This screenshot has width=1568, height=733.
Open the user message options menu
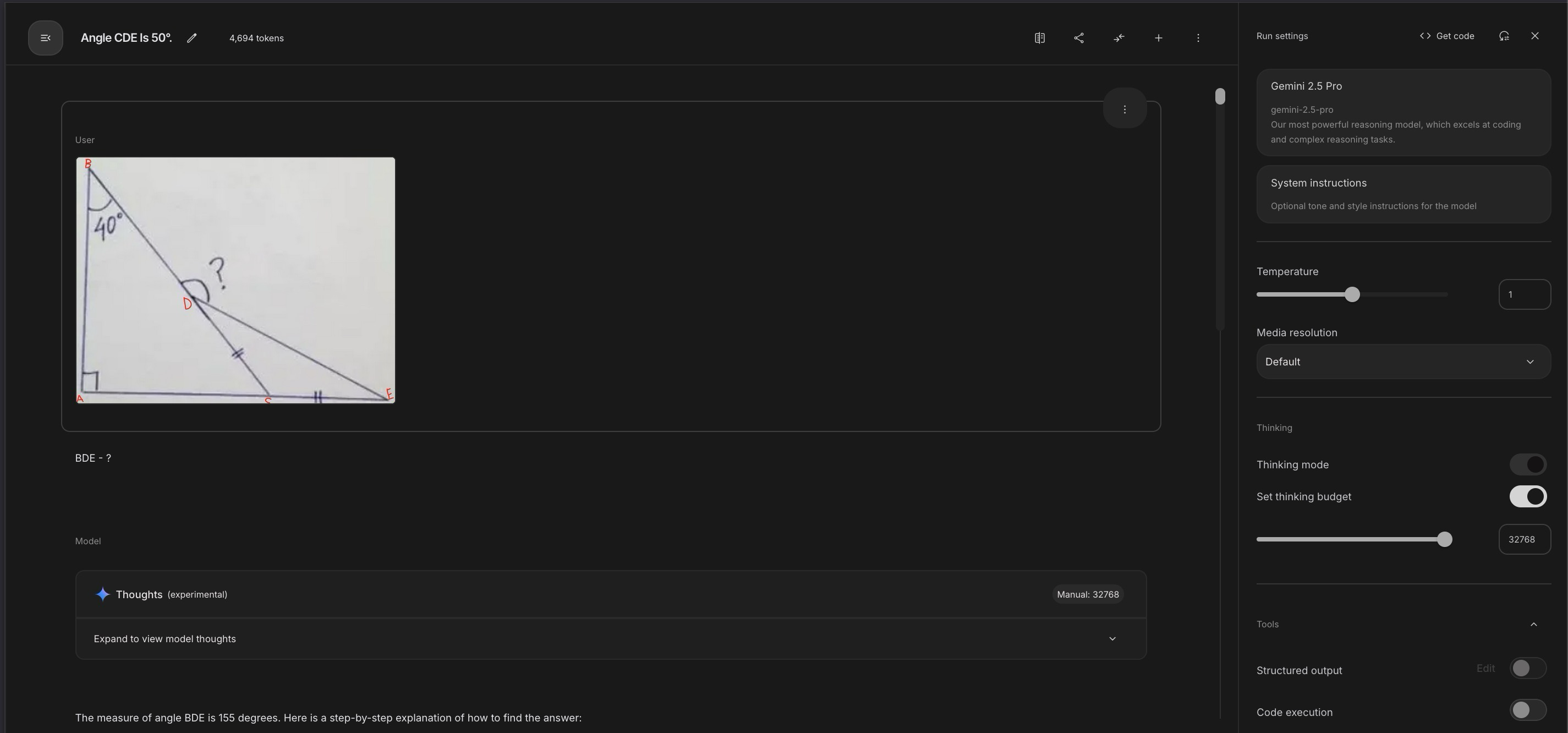1124,110
